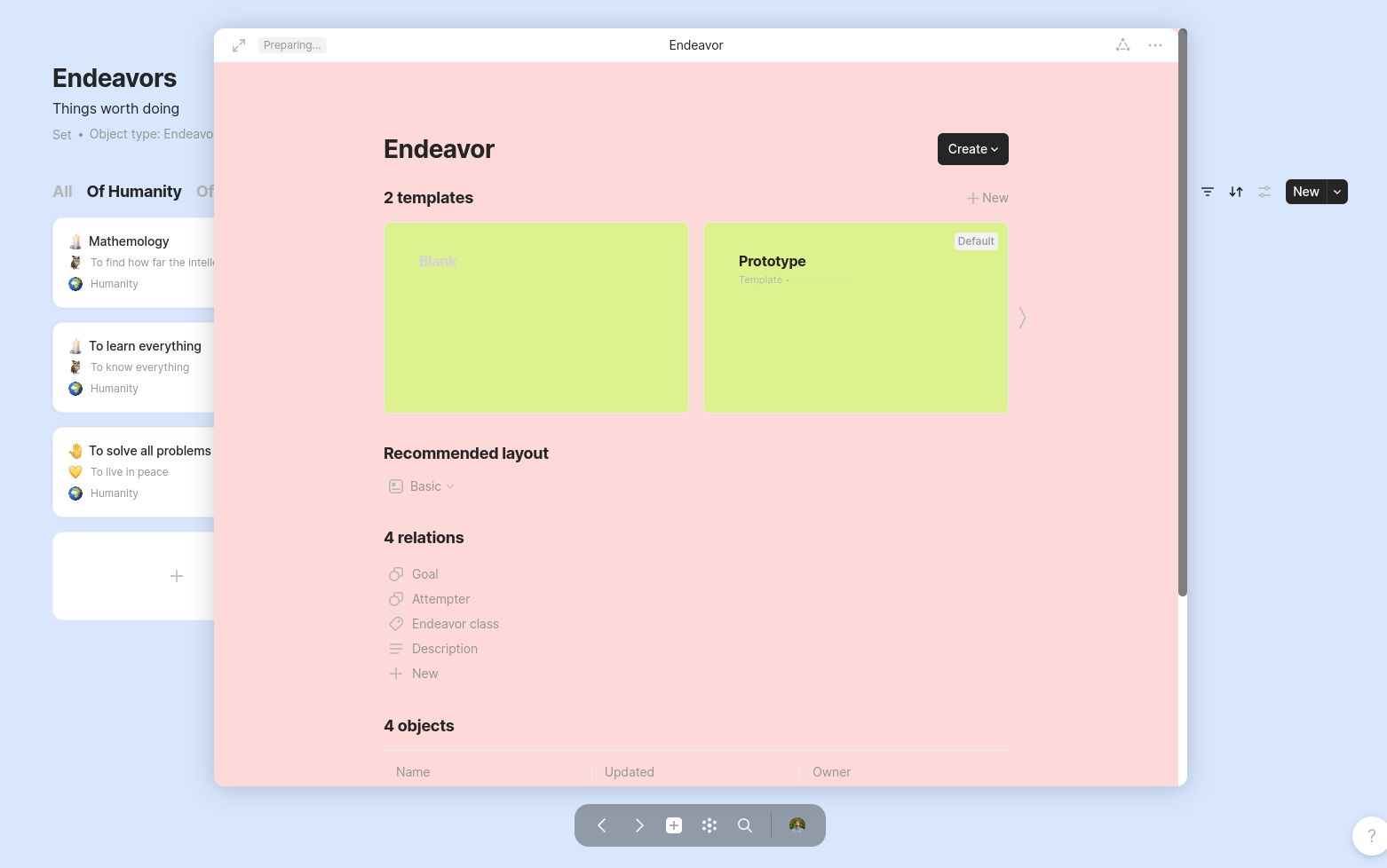Switch to the All tab
Image resolution: width=1387 pixels, height=868 pixels.
point(62,191)
